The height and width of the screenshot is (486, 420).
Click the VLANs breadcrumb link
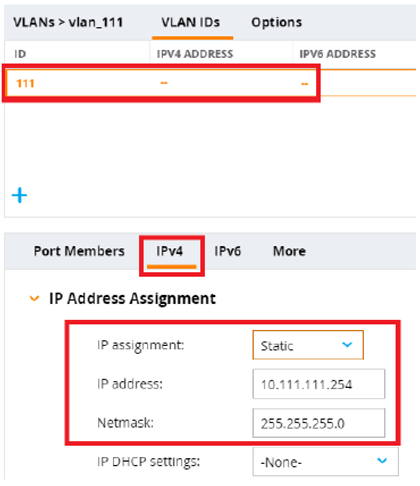click(34, 22)
